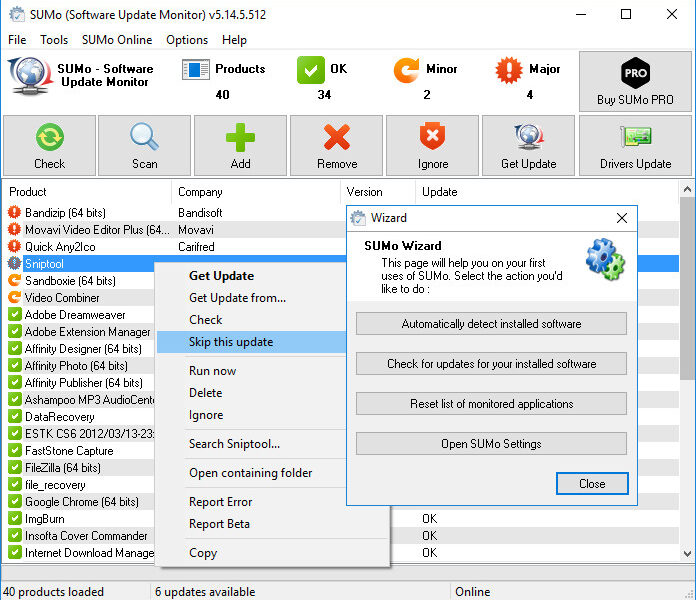Select Open containing folder from context menu
The image size is (696, 600).
[x=250, y=473]
